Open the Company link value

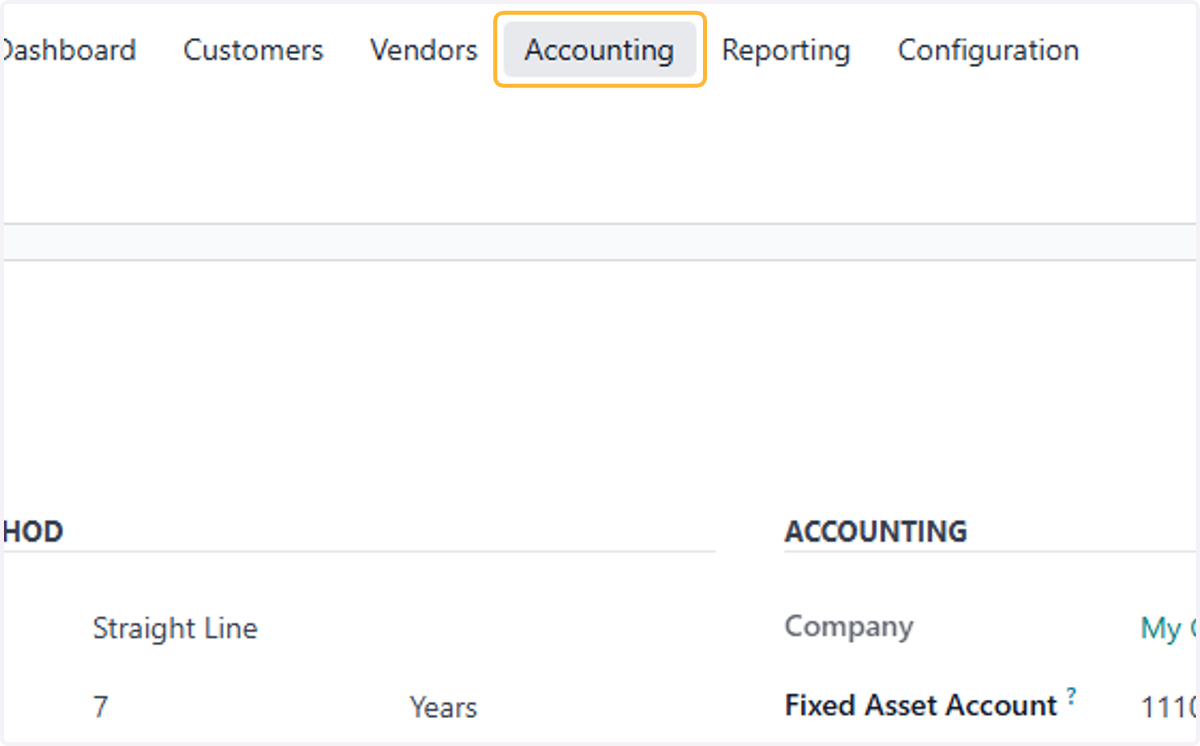(1170, 628)
